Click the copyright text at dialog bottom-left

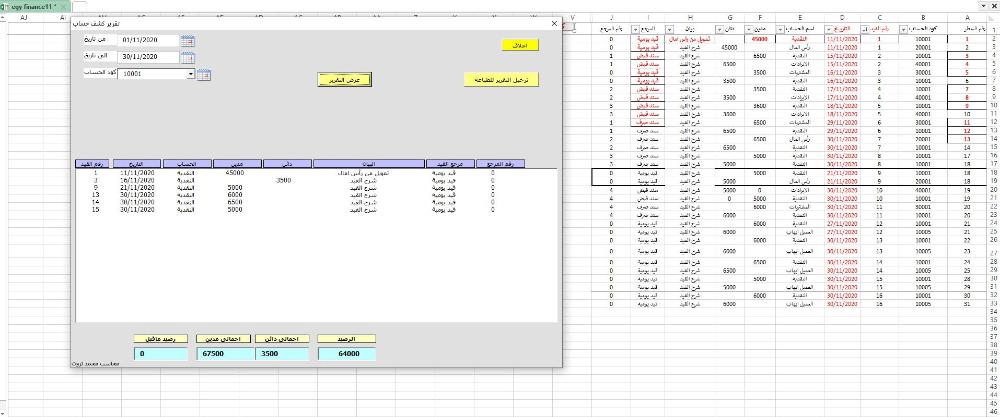pyautogui.click(x=96, y=364)
